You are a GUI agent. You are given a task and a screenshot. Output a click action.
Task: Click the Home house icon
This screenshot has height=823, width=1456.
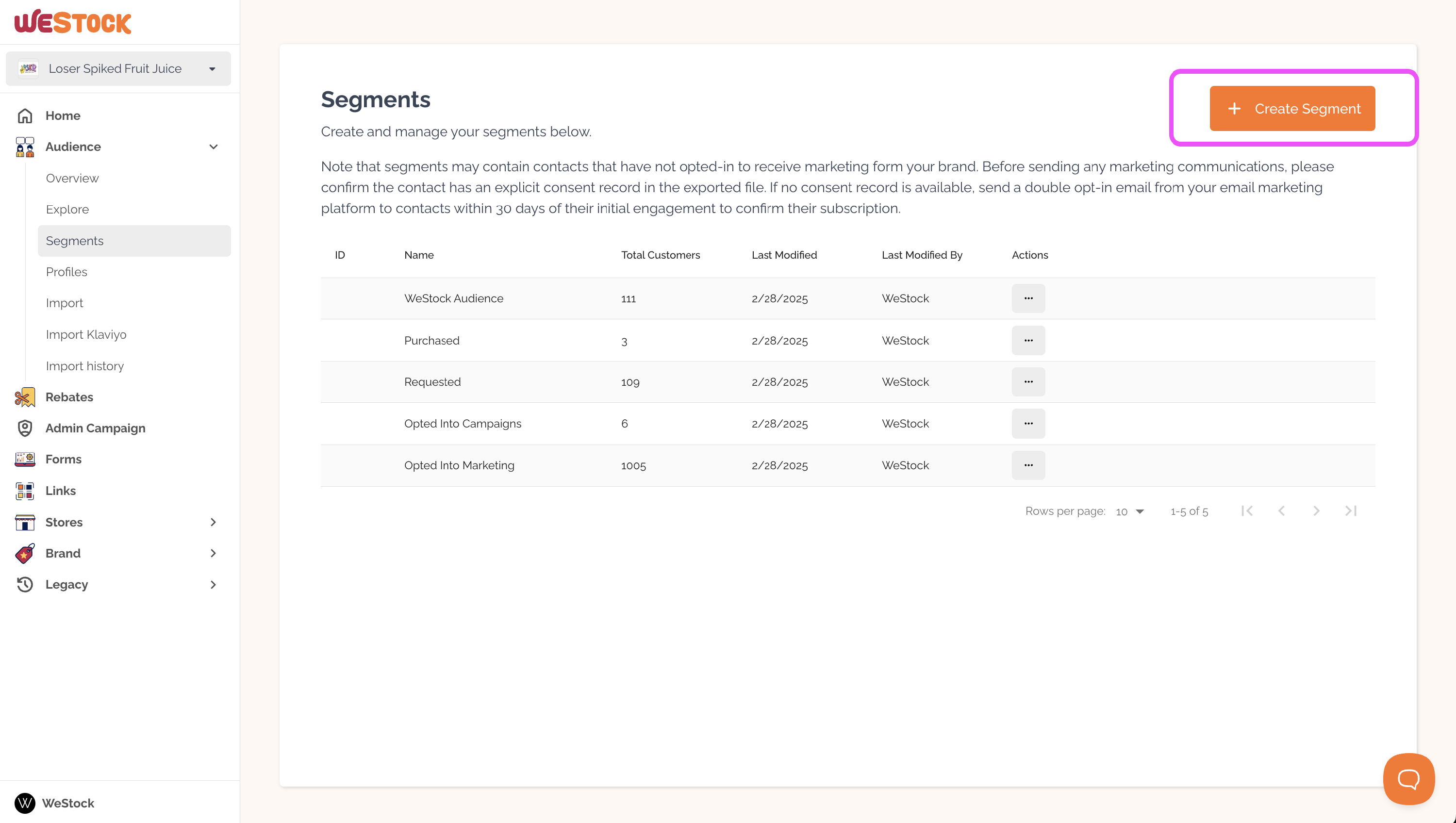pyautogui.click(x=25, y=115)
